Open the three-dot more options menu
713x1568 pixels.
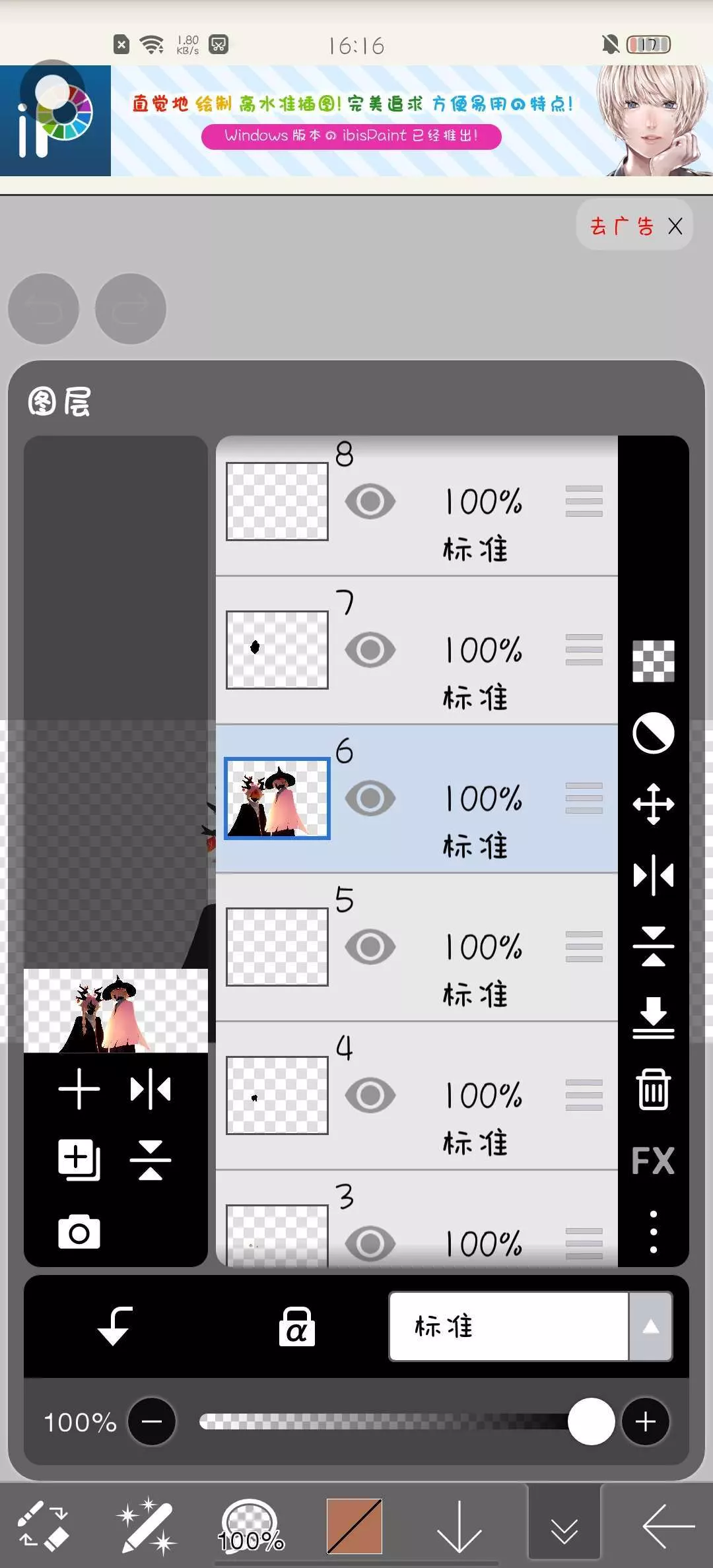[653, 1231]
